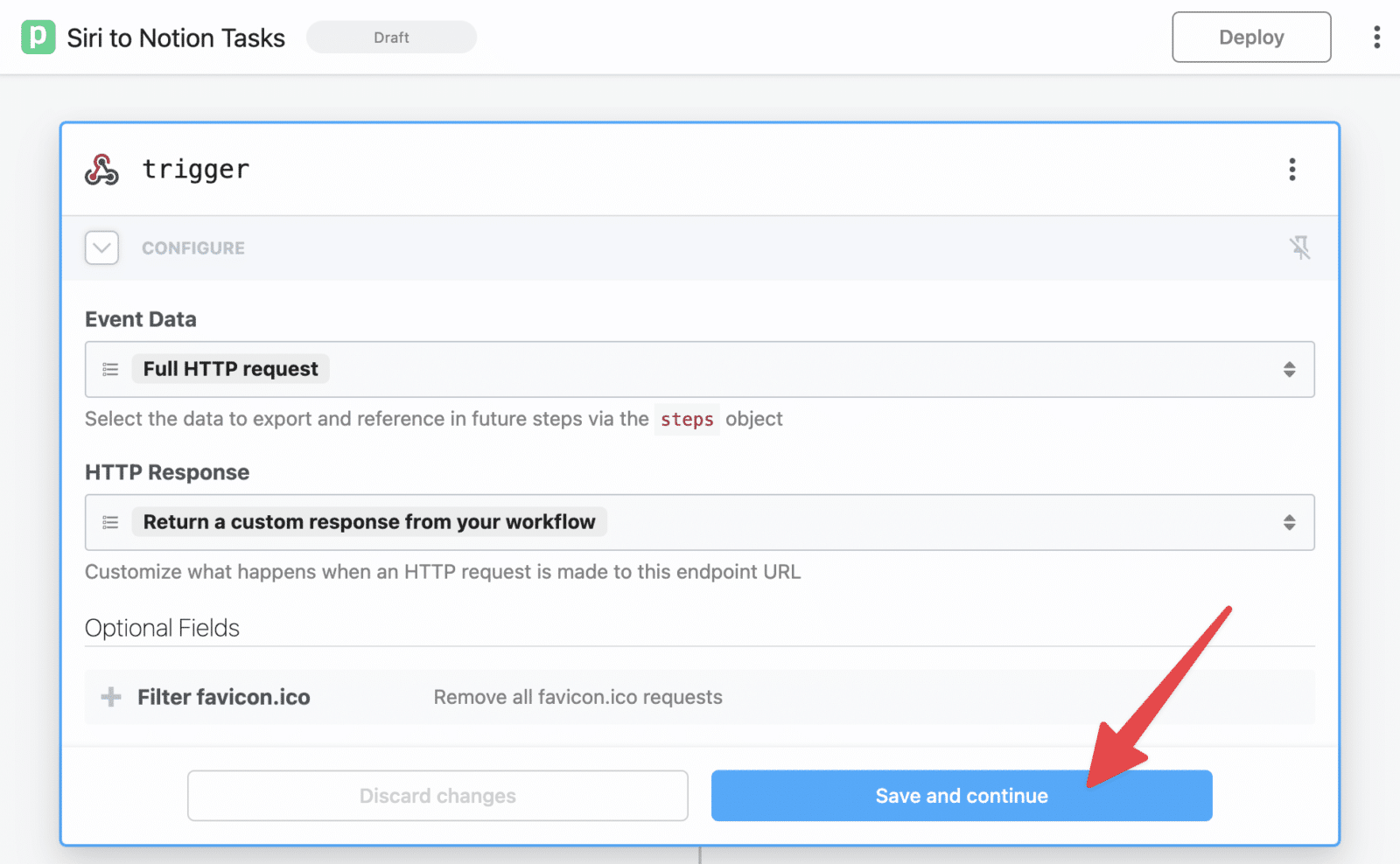Click Save and continue
1400x864 pixels.
click(x=961, y=796)
